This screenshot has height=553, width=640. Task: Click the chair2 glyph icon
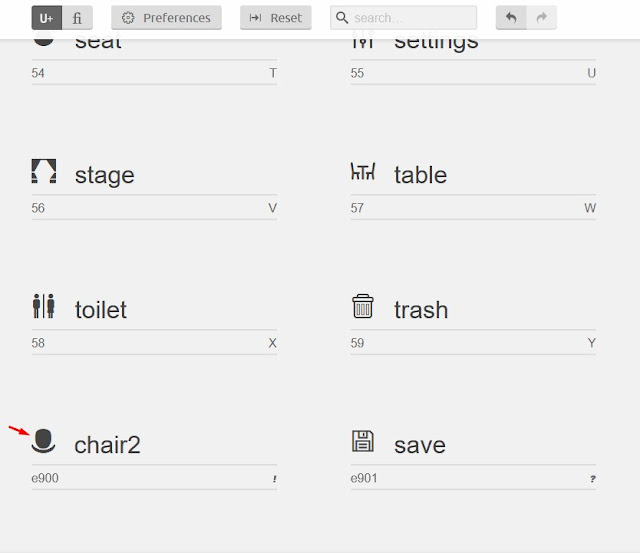pos(44,441)
